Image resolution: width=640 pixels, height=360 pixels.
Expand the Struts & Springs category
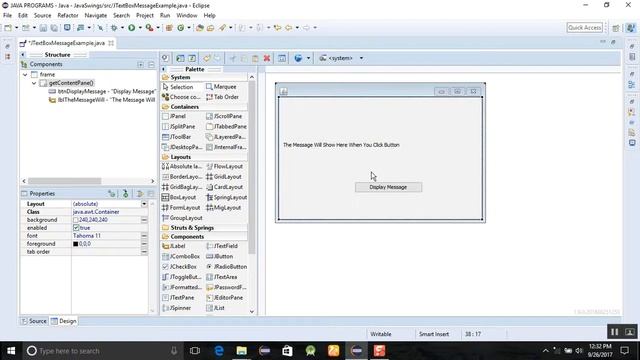[204, 228]
